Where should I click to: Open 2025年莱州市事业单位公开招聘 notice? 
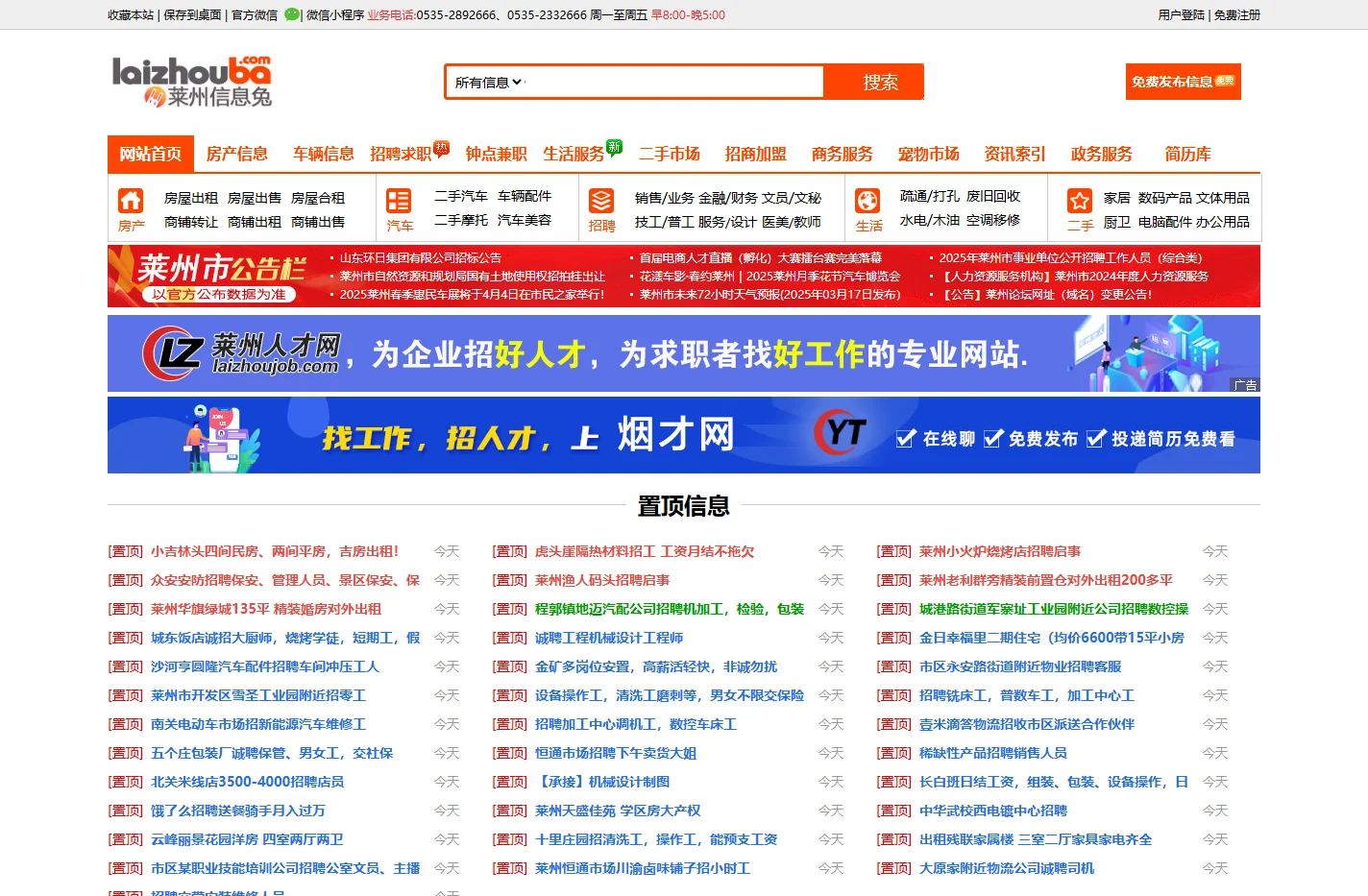[x=1070, y=257]
